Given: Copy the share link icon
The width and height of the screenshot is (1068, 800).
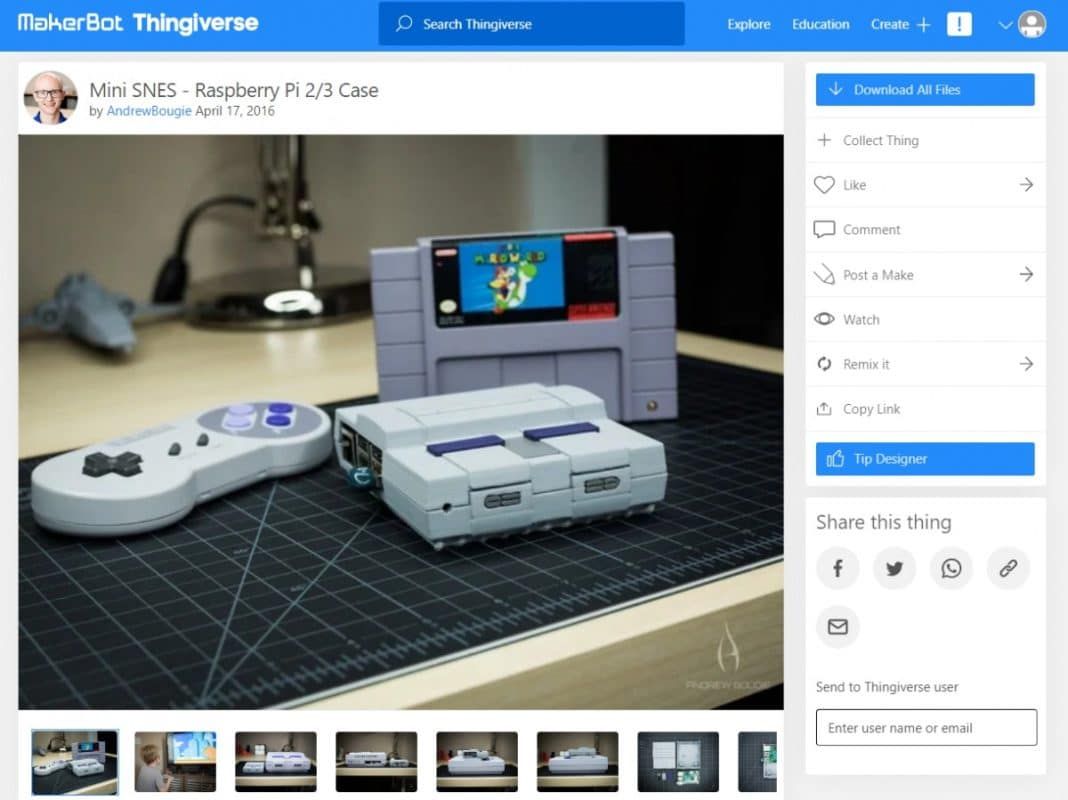Looking at the screenshot, I should point(1008,568).
